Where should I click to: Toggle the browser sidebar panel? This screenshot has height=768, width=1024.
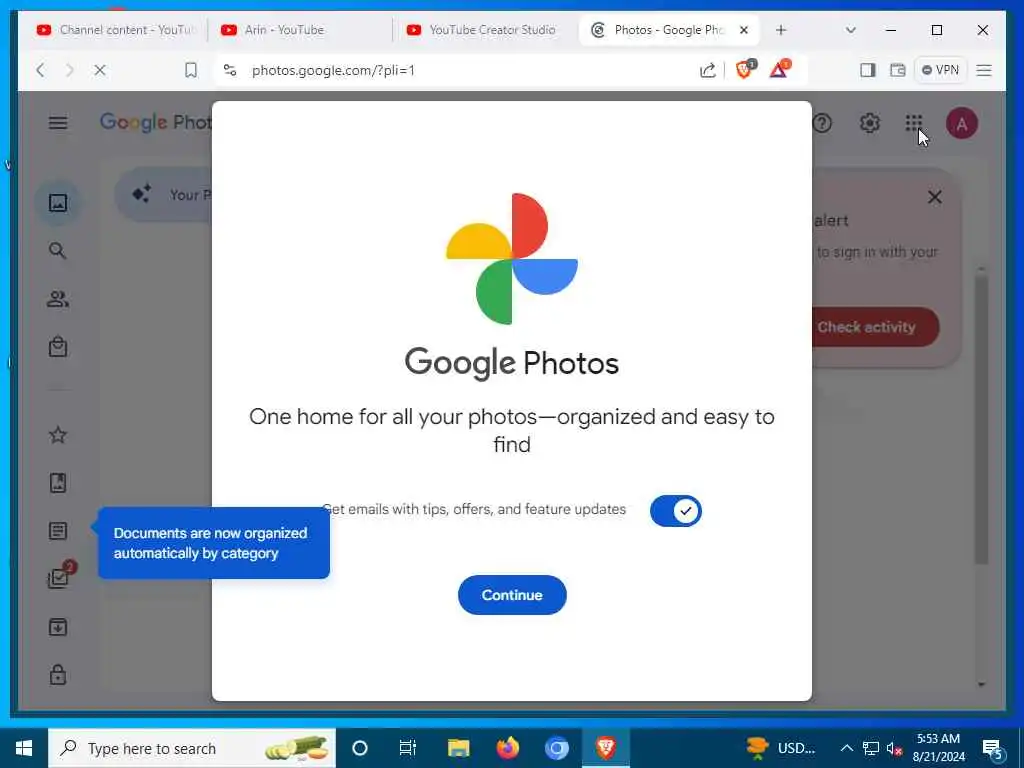point(867,70)
